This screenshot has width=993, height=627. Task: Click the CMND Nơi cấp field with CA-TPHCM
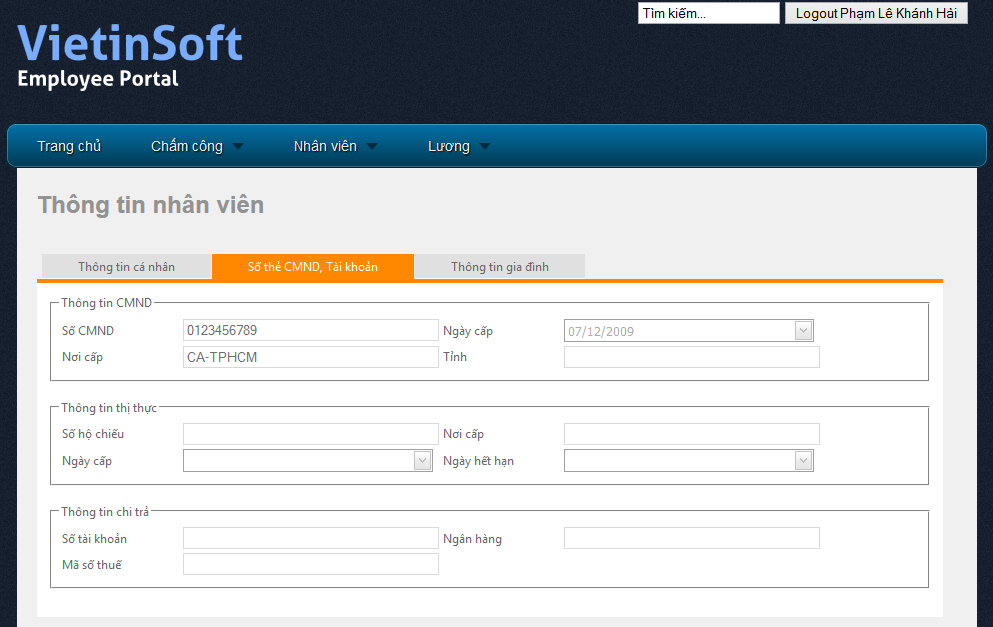point(310,357)
